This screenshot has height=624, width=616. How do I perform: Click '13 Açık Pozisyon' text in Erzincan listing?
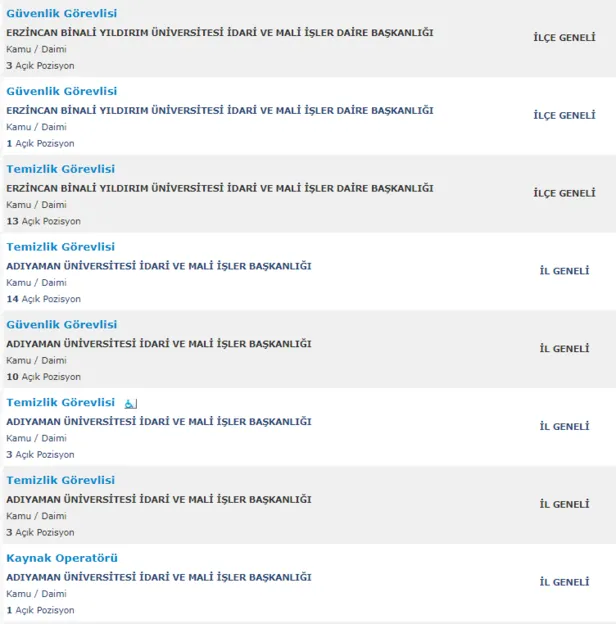43,221
